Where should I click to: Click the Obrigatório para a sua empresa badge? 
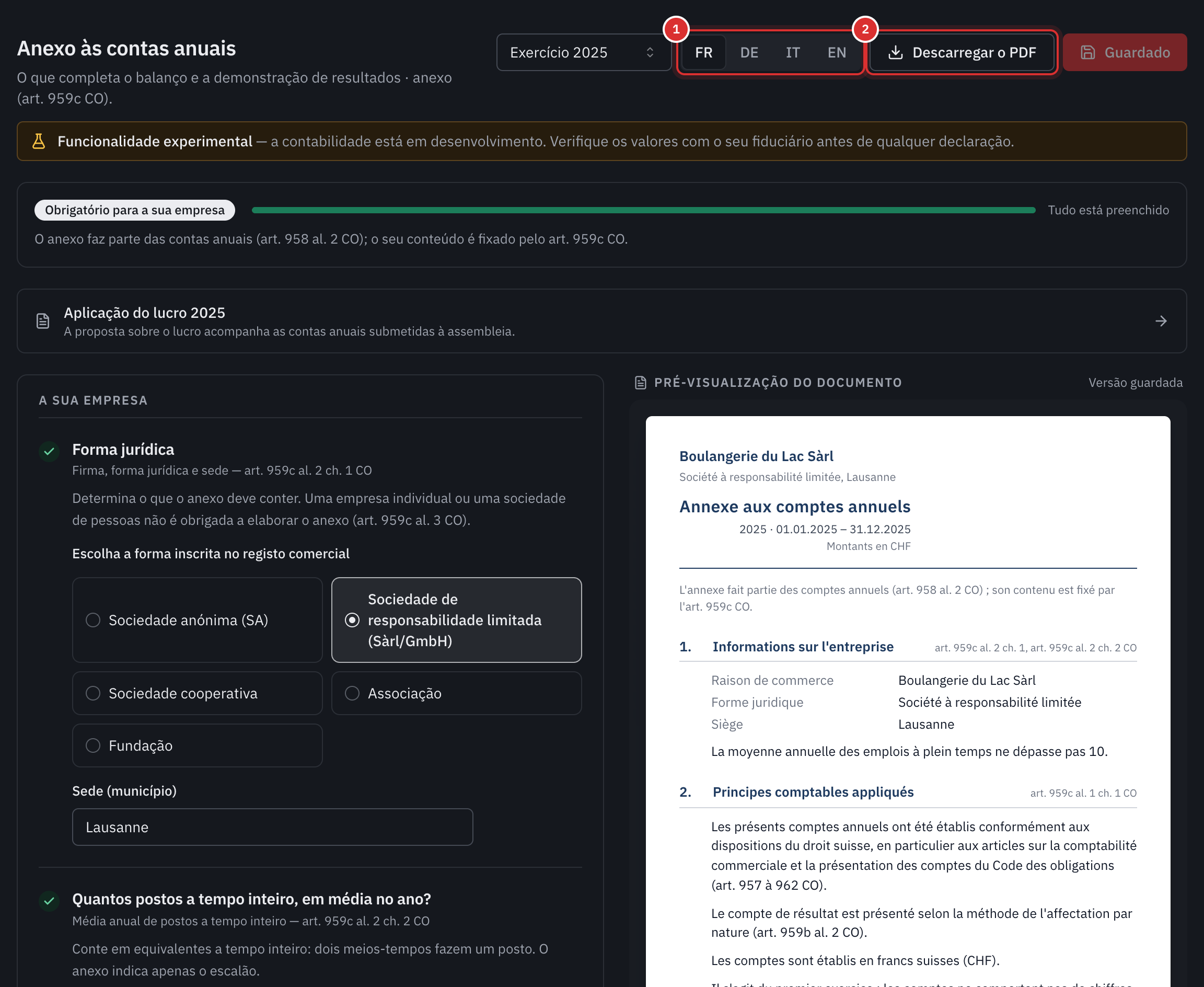pos(135,210)
